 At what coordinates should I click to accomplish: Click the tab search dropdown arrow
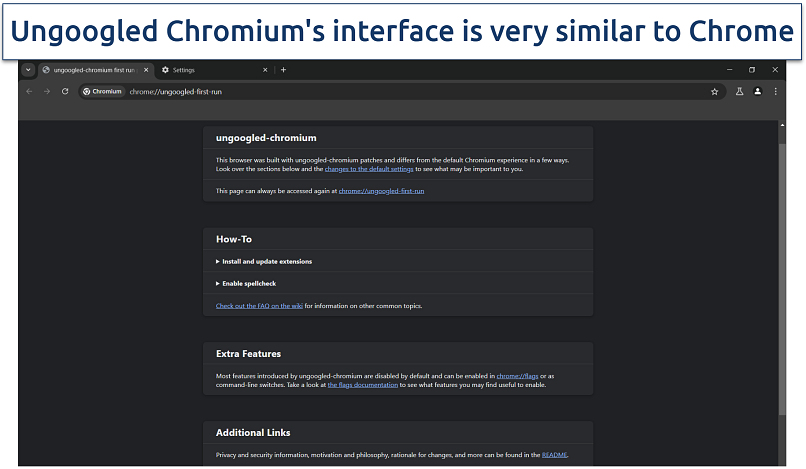click(x=27, y=70)
